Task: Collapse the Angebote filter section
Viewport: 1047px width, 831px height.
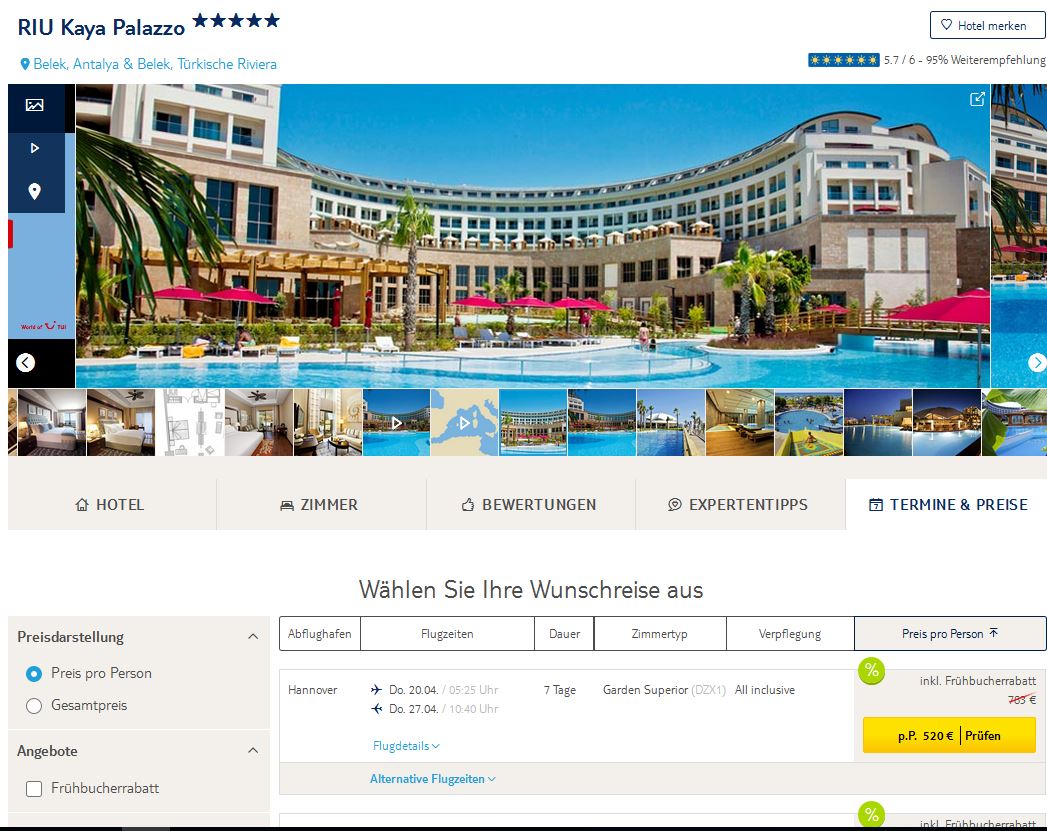Action: (253, 751)
